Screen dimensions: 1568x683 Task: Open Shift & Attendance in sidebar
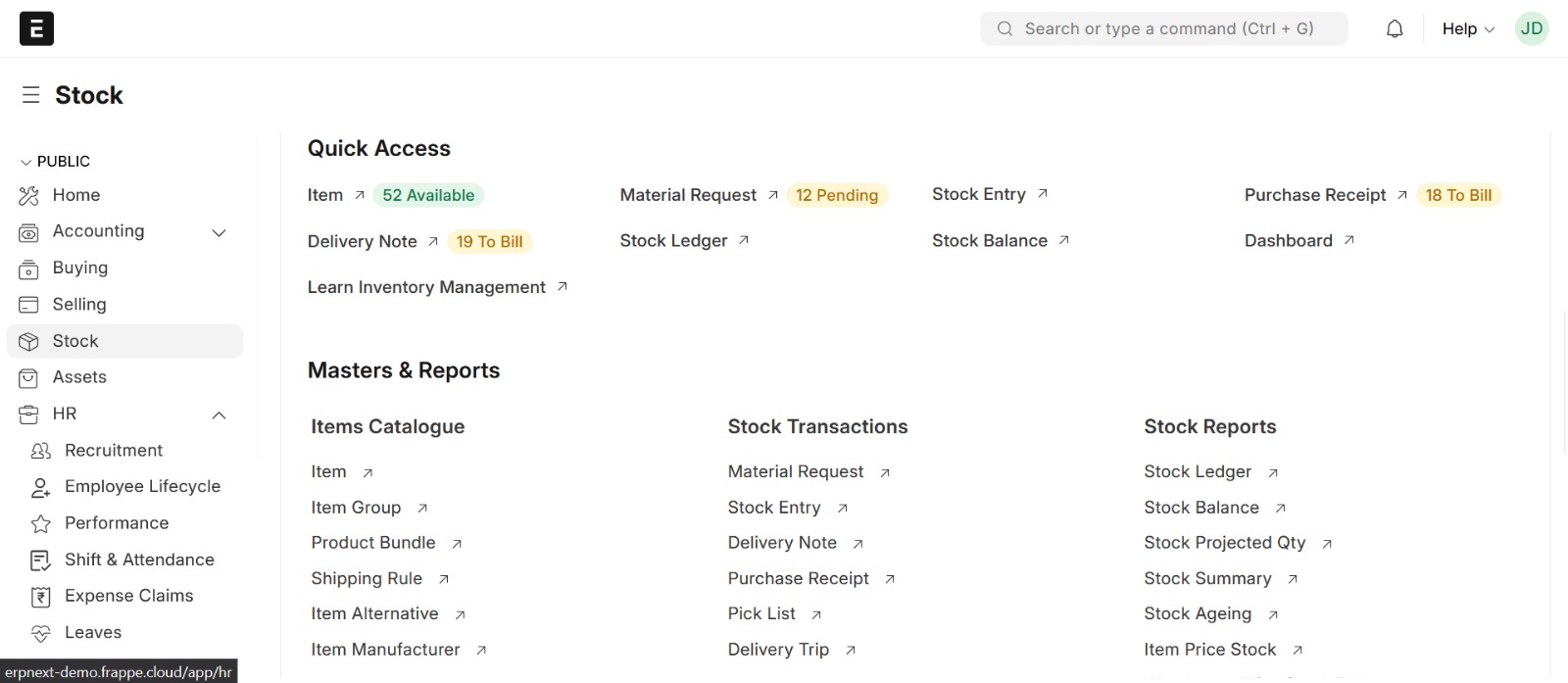[x=139, y=560]
